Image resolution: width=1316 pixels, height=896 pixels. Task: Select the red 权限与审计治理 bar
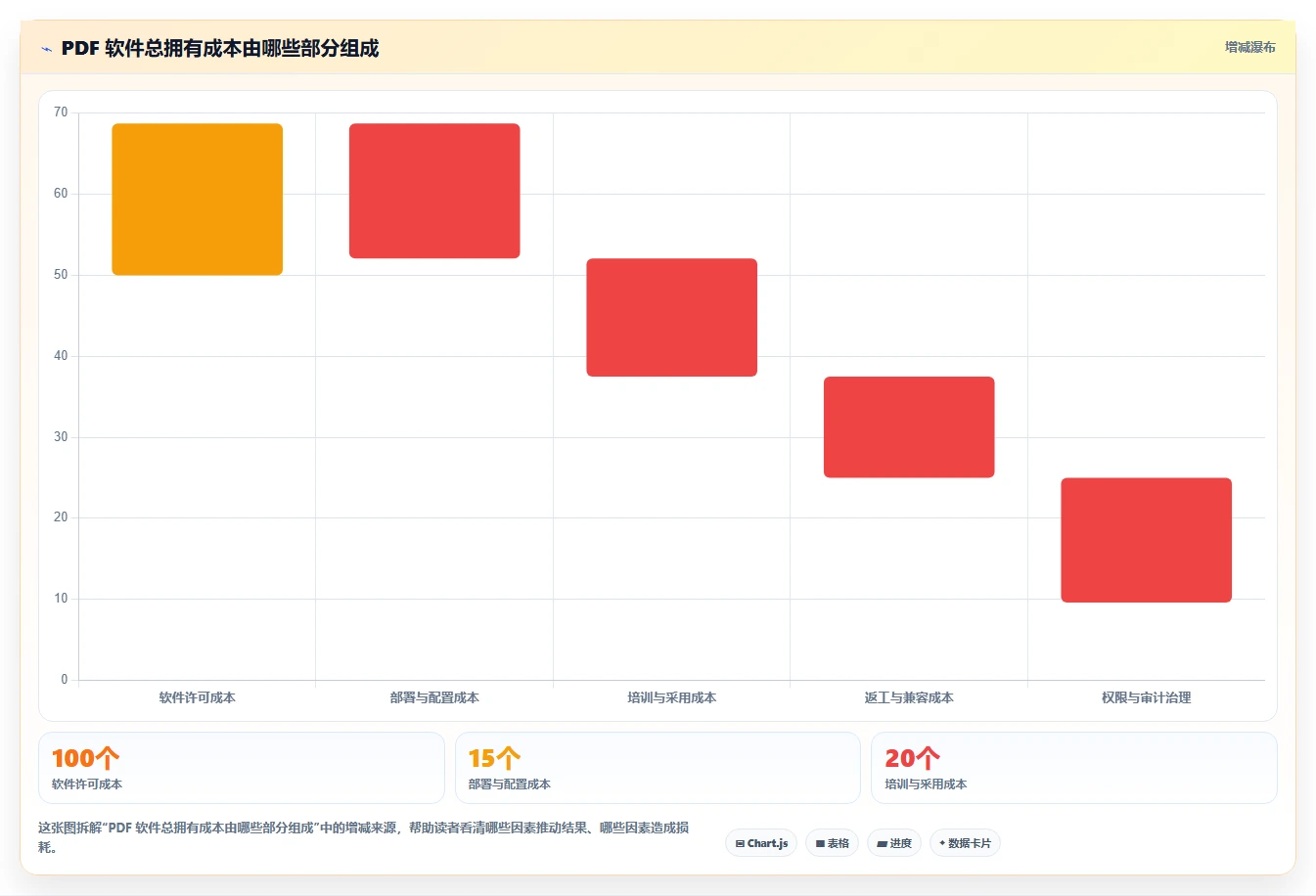(1147, 540)
